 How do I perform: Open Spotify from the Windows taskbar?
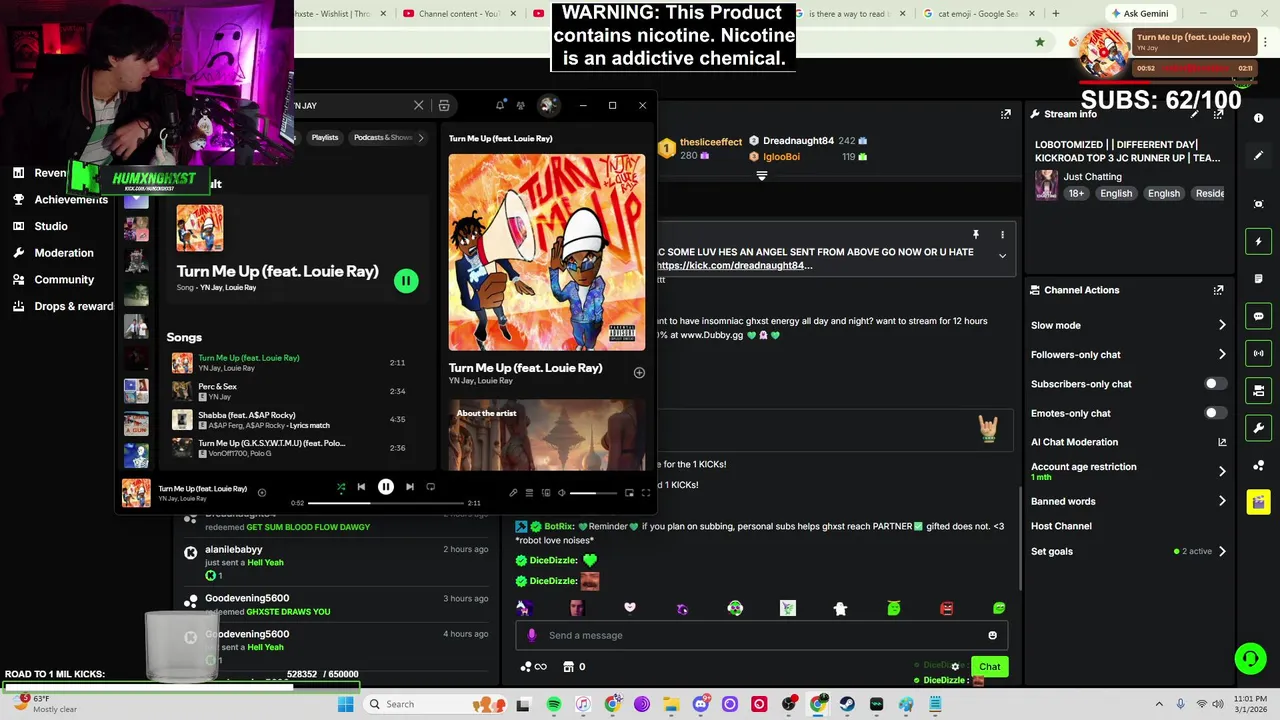(x=553, y=704)
